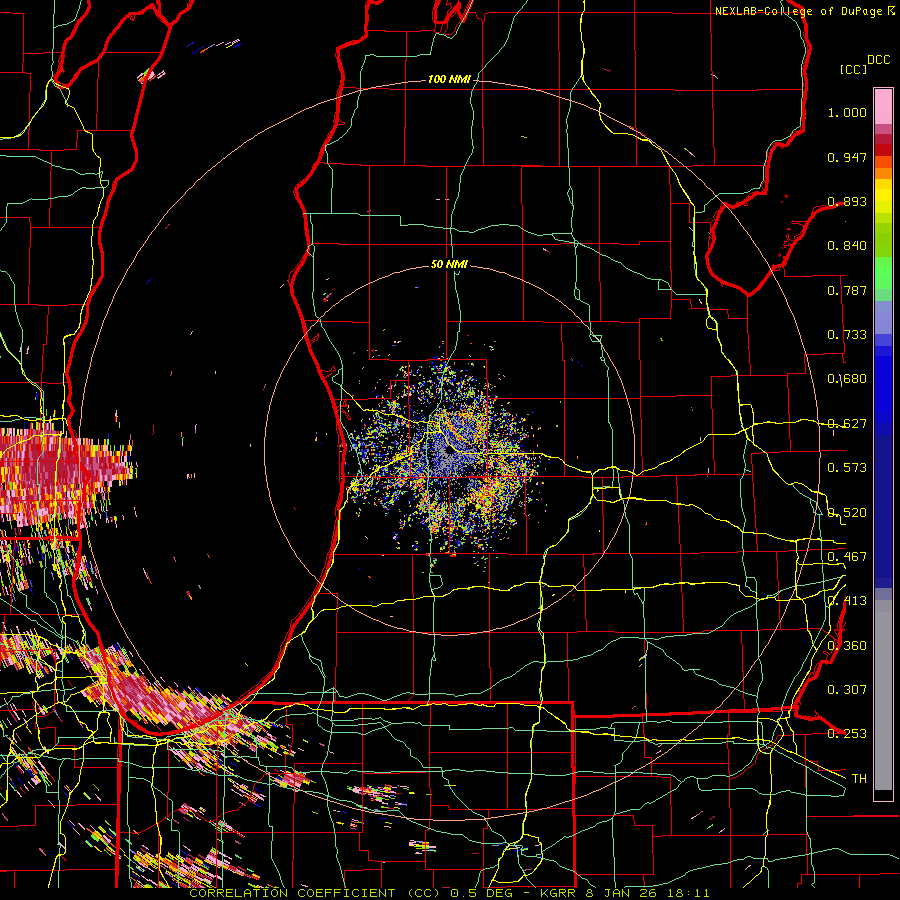Click the gray lower segment of color scale
The image size is (900, 900).
click(x=883, y=695)
